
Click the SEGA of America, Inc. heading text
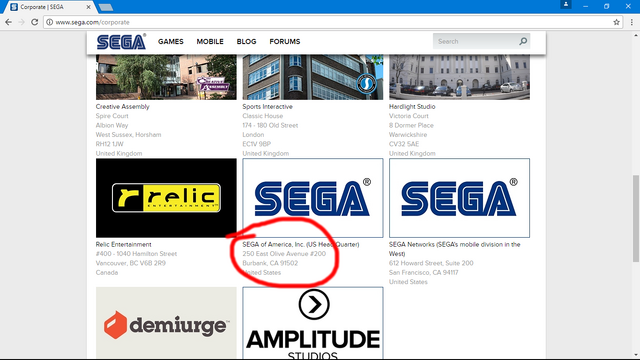coord(301,244)
